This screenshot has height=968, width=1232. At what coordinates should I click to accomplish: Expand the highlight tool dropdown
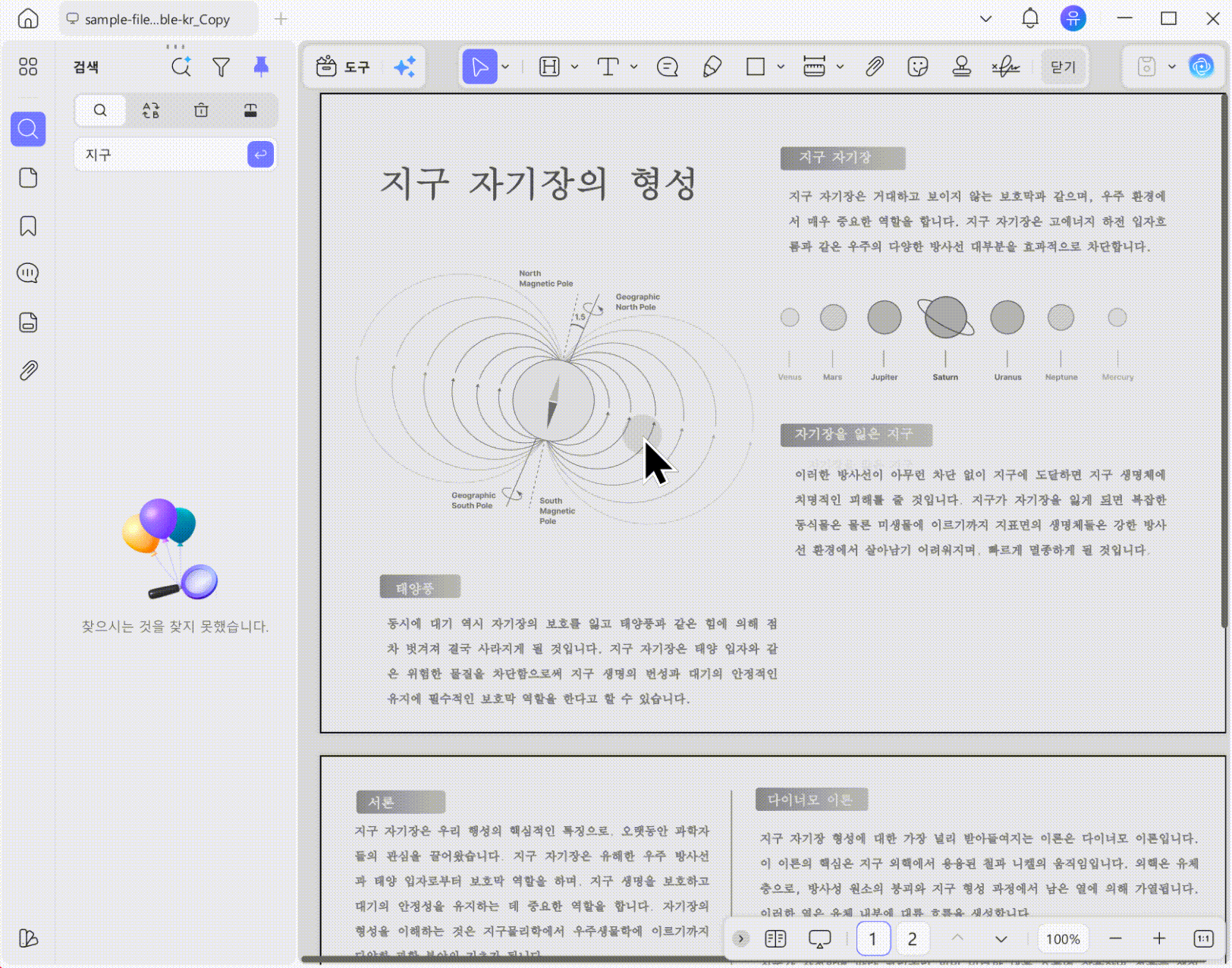tap(574, 67)
